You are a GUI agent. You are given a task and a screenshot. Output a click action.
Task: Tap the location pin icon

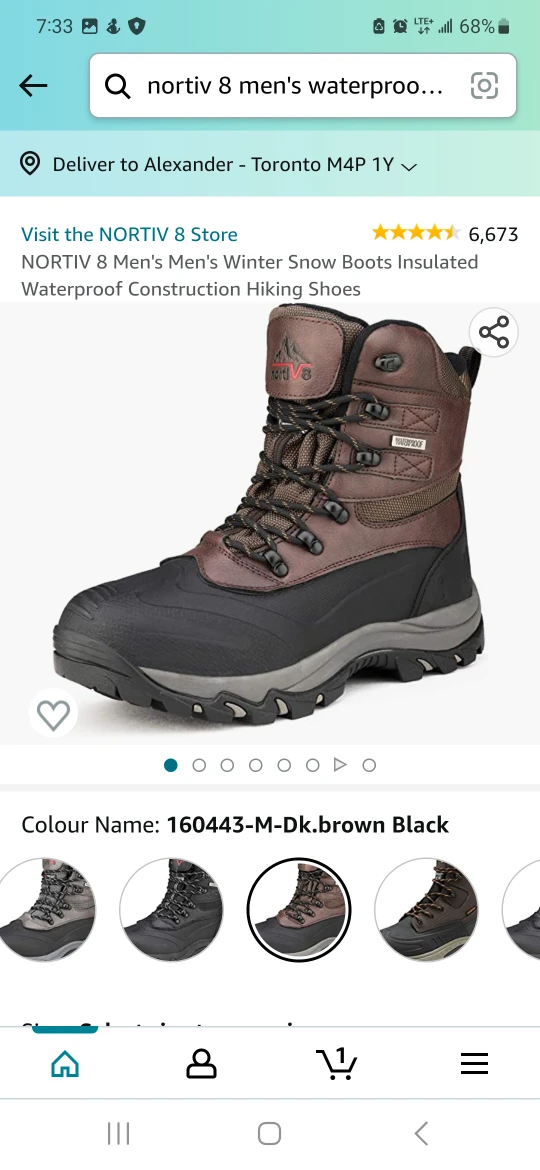(30, 164)
